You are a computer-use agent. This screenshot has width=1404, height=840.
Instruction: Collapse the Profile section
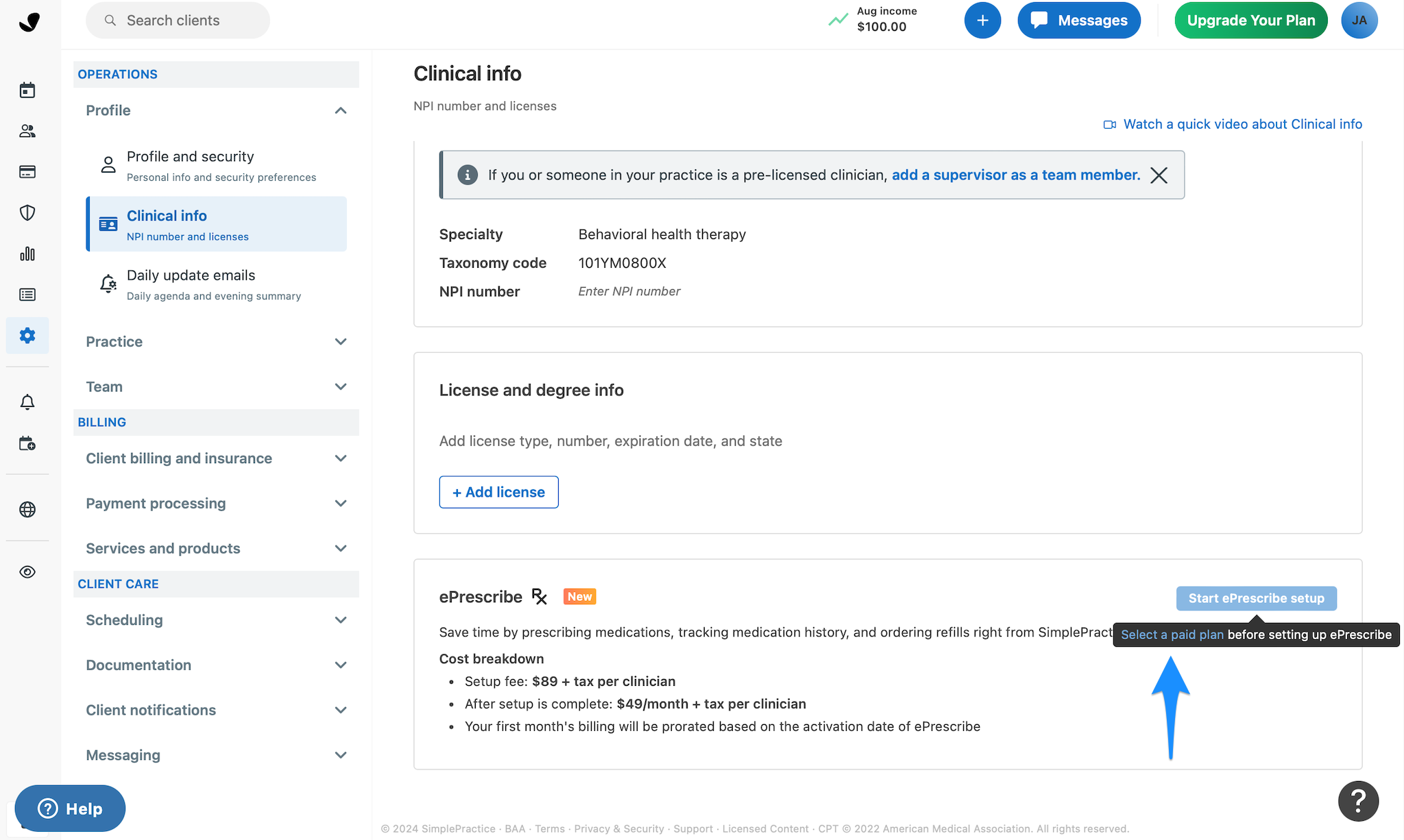(341, 110)
